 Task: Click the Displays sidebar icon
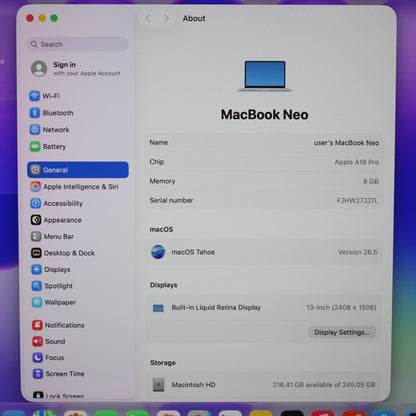tap(36, 269)
